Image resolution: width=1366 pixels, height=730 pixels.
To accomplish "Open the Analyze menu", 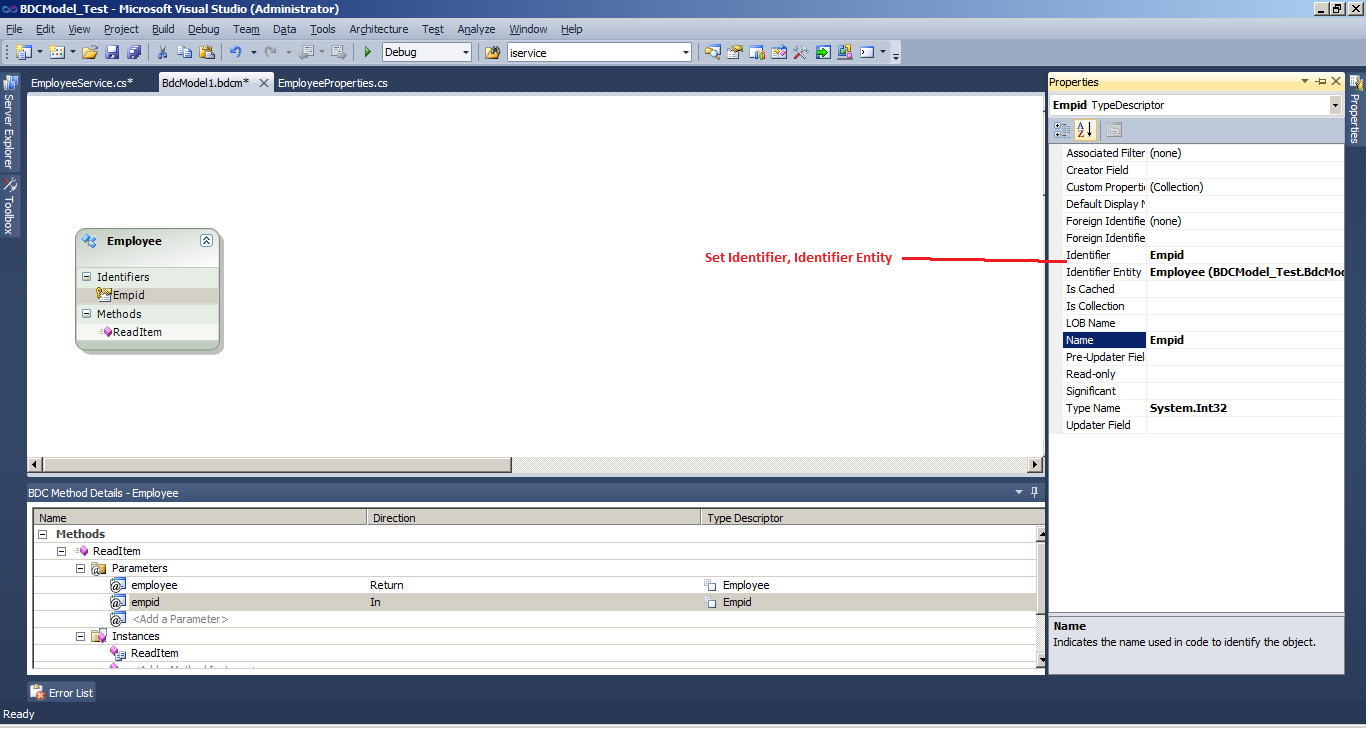I will click(476, 29).
